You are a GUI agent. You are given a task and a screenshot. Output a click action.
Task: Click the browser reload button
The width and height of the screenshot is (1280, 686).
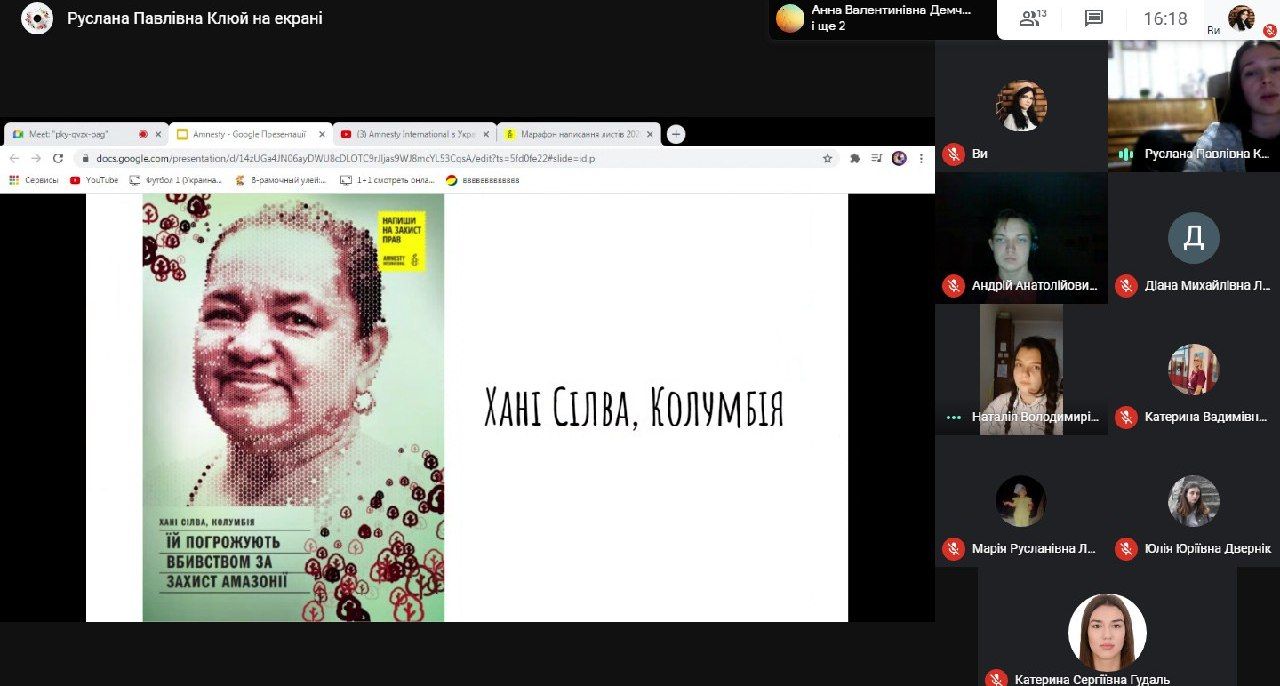58,158
